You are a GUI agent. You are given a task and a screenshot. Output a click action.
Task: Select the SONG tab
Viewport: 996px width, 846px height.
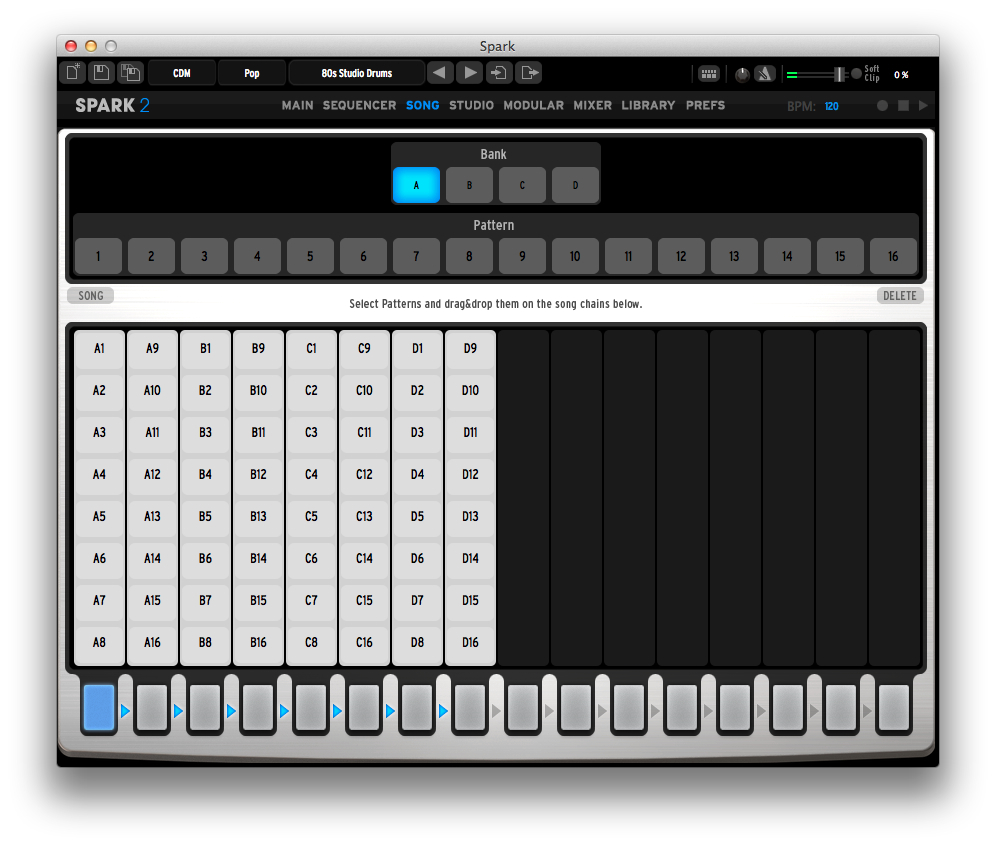[422, 105]
